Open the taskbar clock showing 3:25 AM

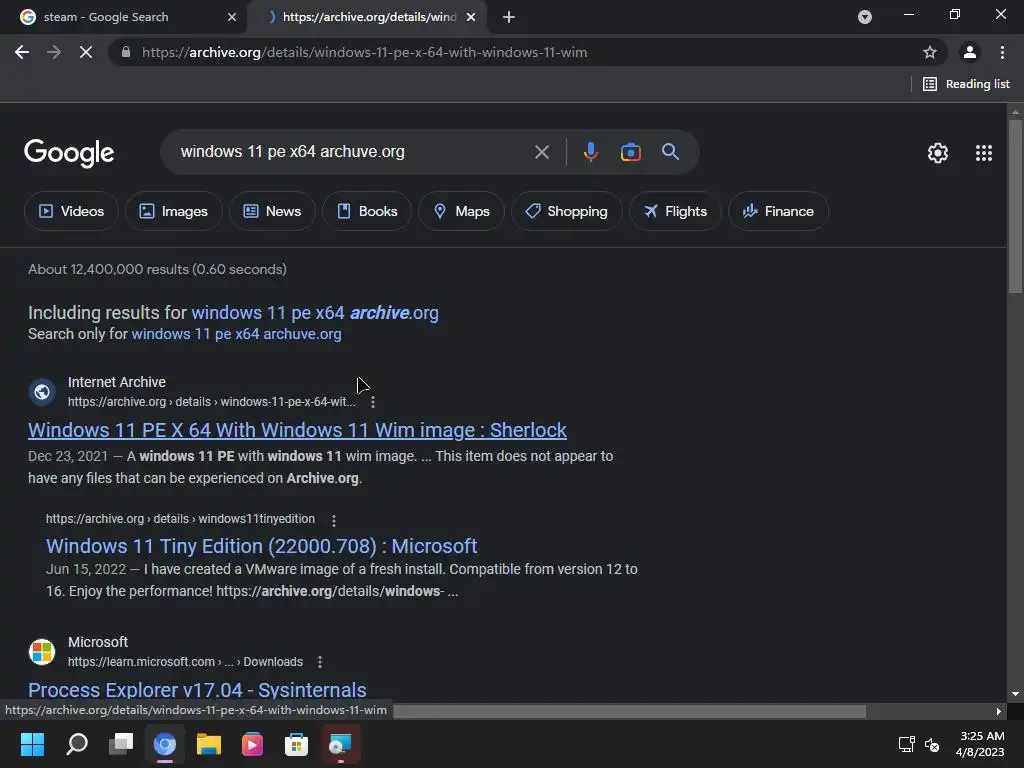click(x=980, y=744)
